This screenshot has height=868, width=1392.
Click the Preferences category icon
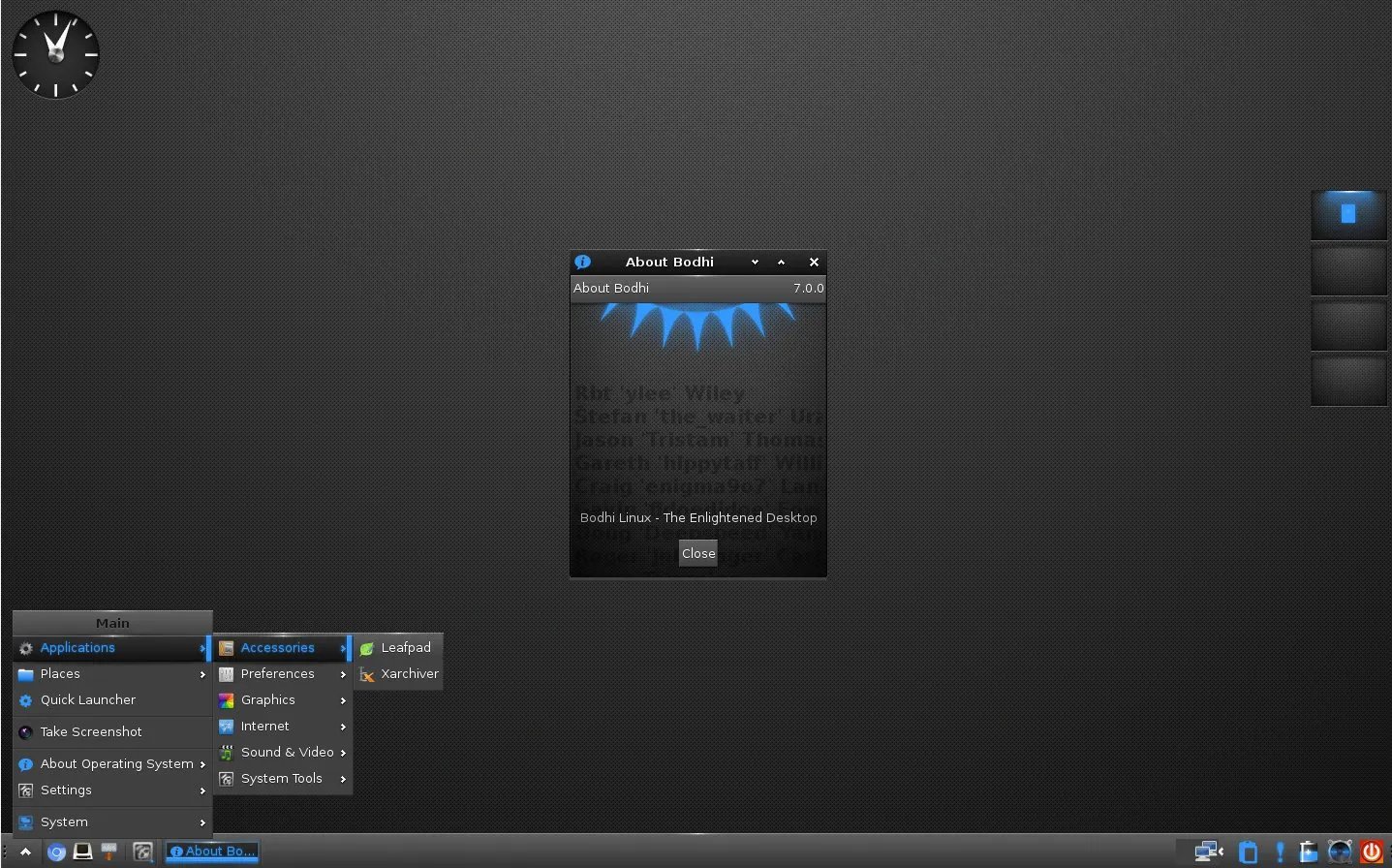[x=226, y=674]
